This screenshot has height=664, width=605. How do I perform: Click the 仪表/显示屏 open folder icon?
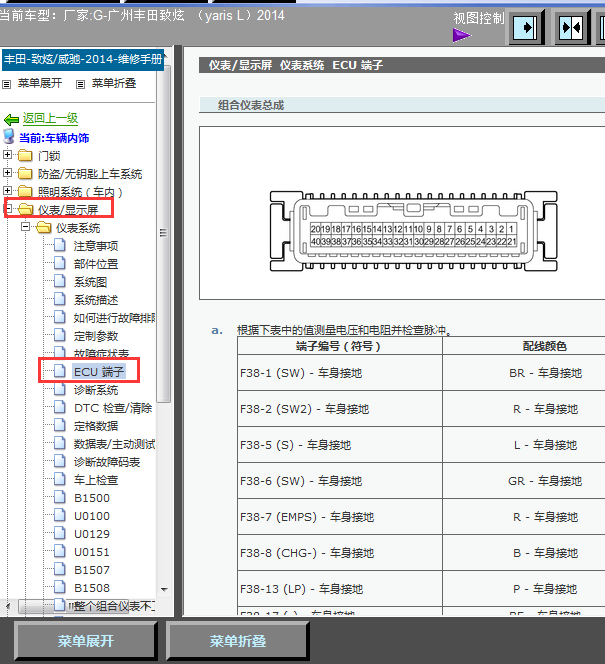(26, 209)
